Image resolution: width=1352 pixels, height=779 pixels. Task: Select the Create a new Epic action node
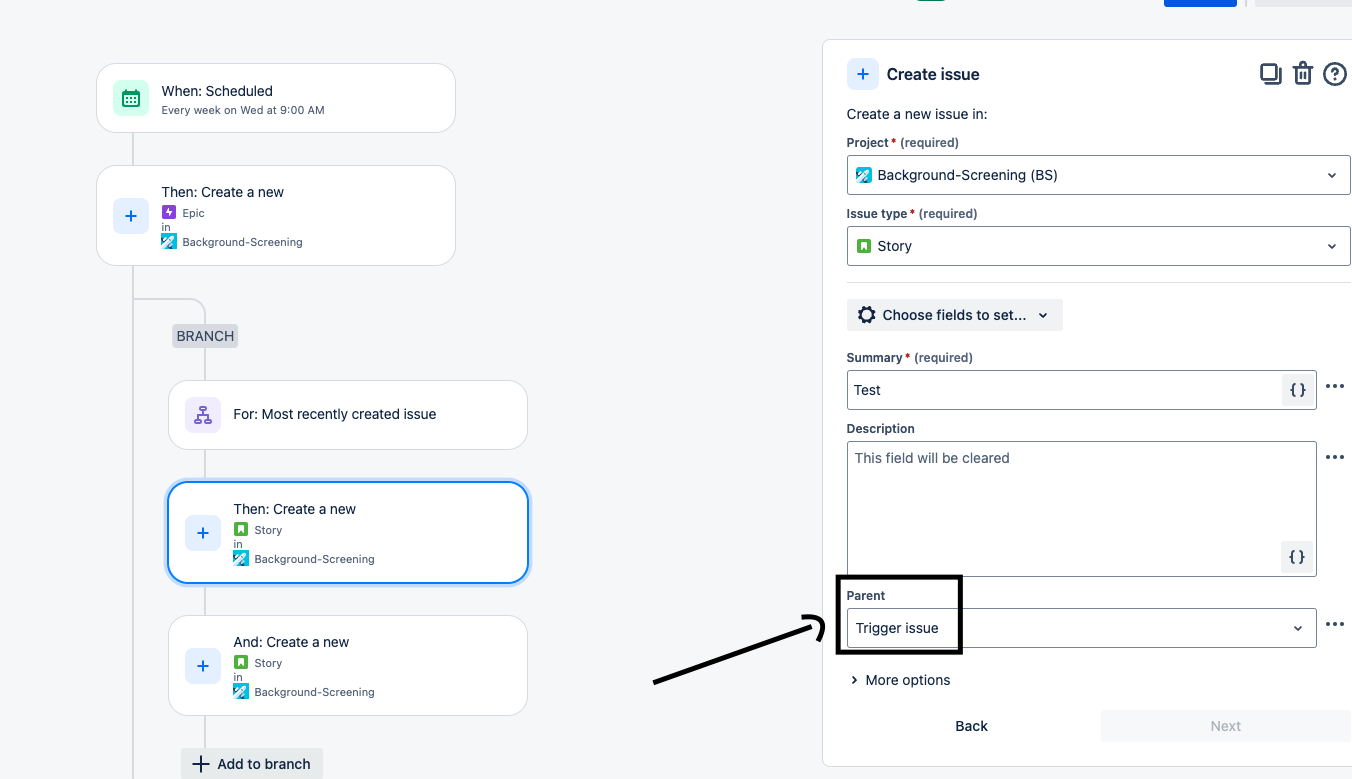click(x=276, y=215)
